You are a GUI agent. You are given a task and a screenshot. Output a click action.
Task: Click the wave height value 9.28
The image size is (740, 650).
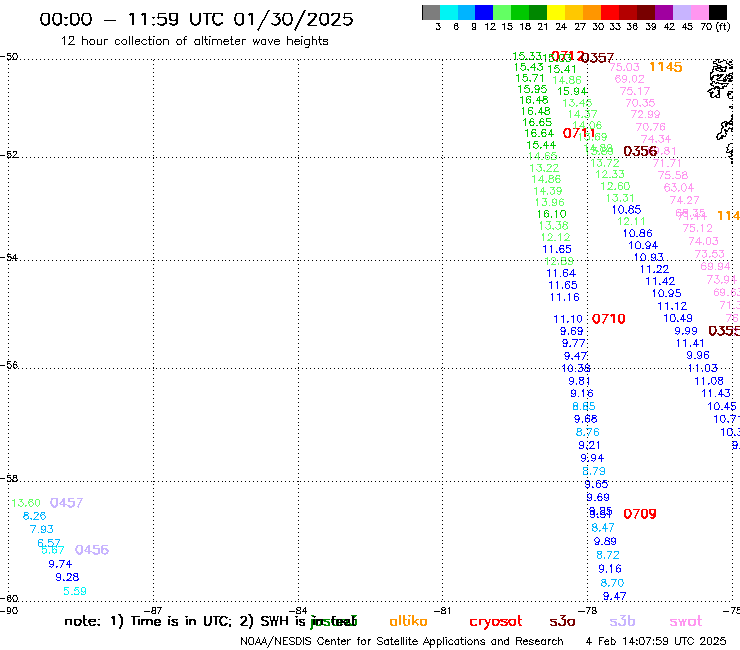(x=67, y=577)
